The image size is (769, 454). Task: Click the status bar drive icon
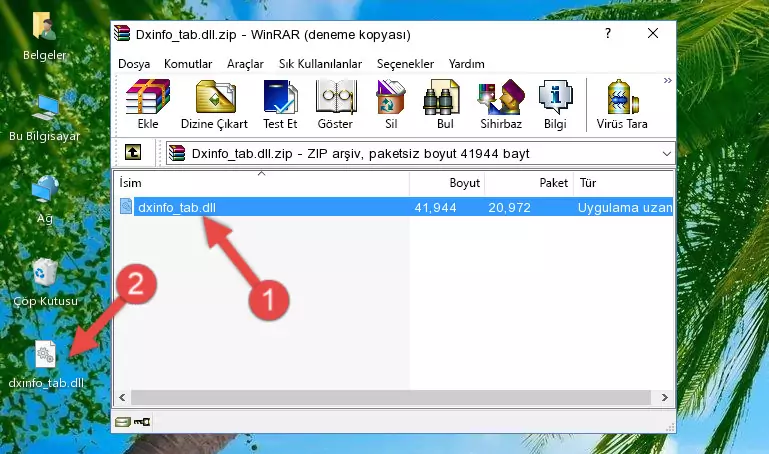pos(123,422)
